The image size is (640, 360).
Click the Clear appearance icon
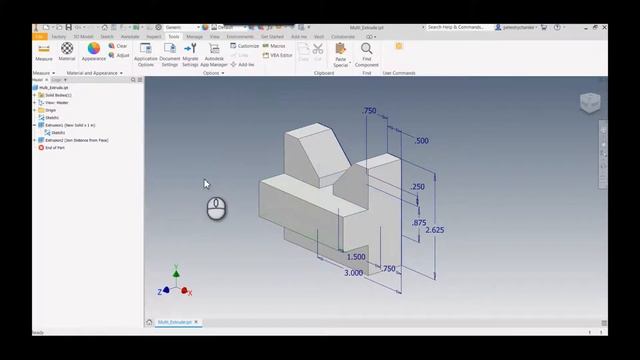(x=111, y=46)
